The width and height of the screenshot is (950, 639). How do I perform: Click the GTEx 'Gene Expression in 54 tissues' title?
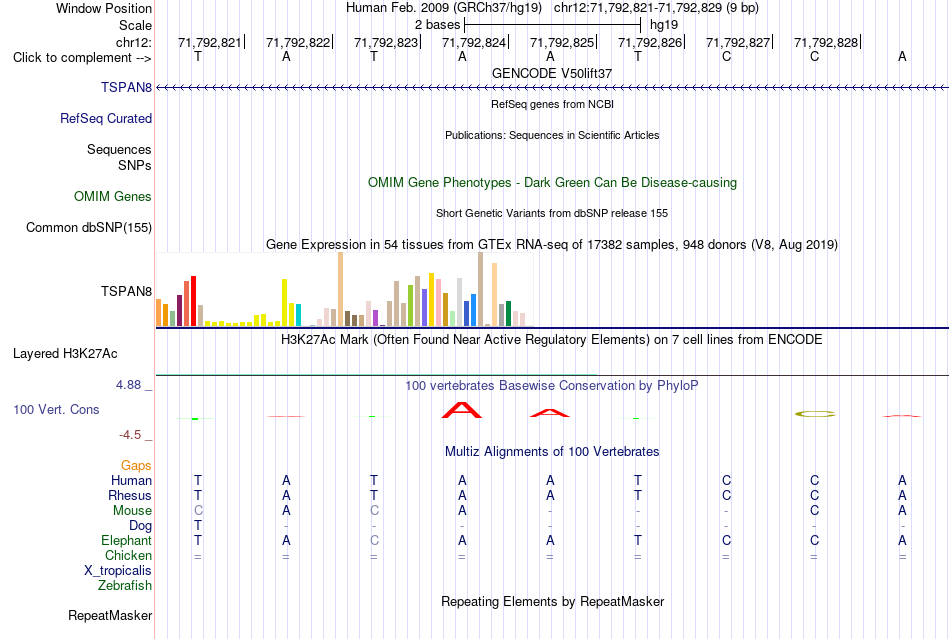552,245
